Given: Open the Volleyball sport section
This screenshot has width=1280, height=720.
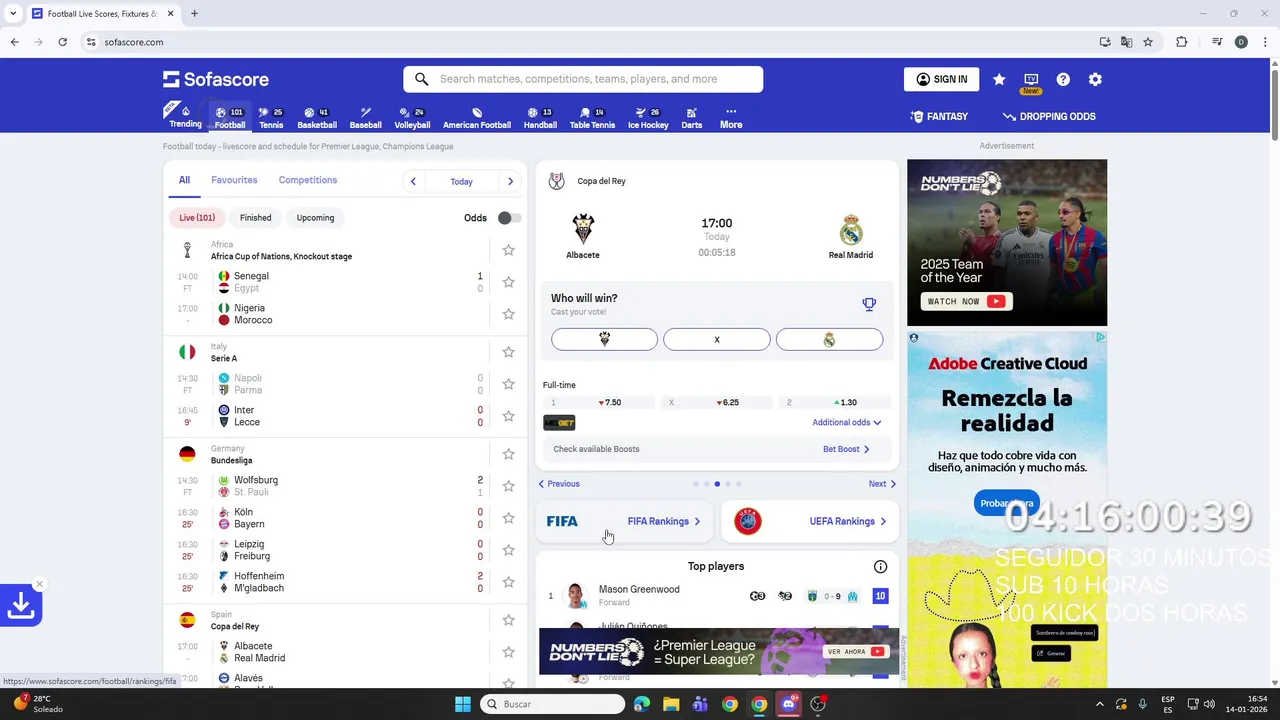Looking at the screenshot, I should (x=412, y=117).
